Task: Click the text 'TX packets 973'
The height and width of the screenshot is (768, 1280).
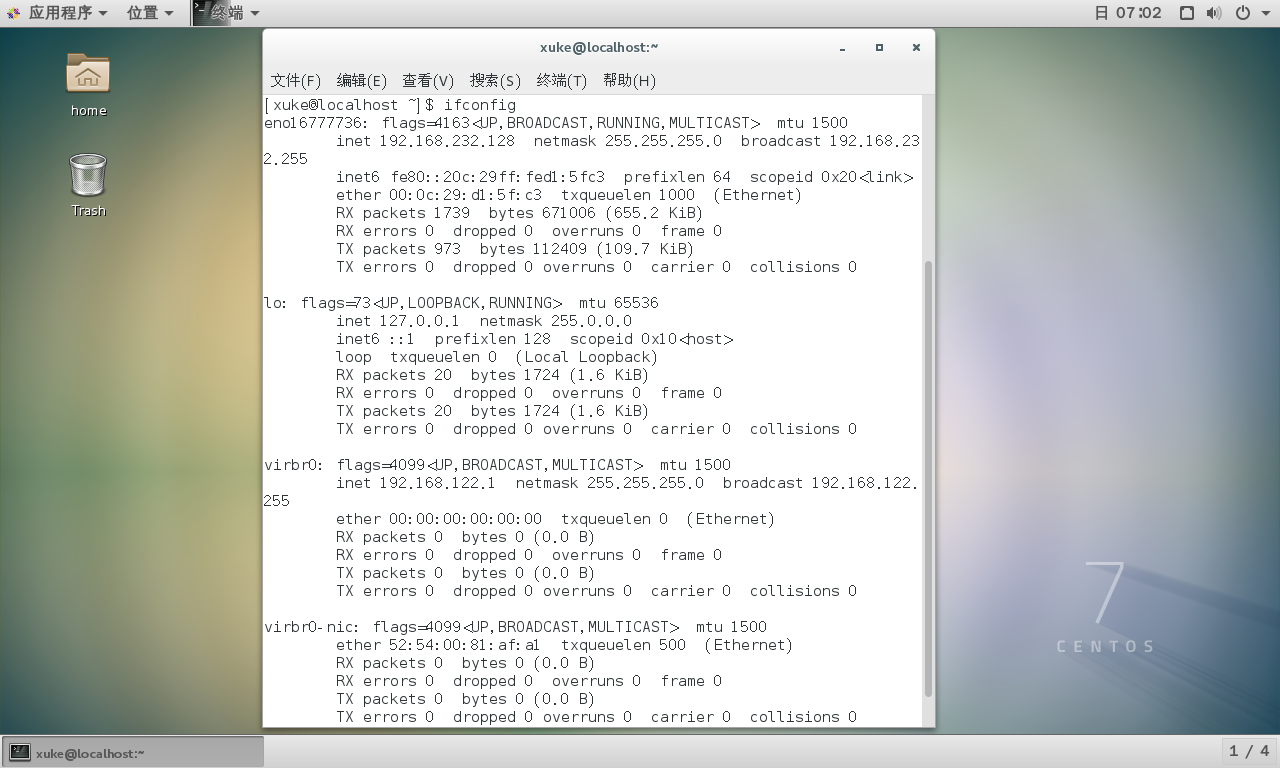Action: [399, 249]
